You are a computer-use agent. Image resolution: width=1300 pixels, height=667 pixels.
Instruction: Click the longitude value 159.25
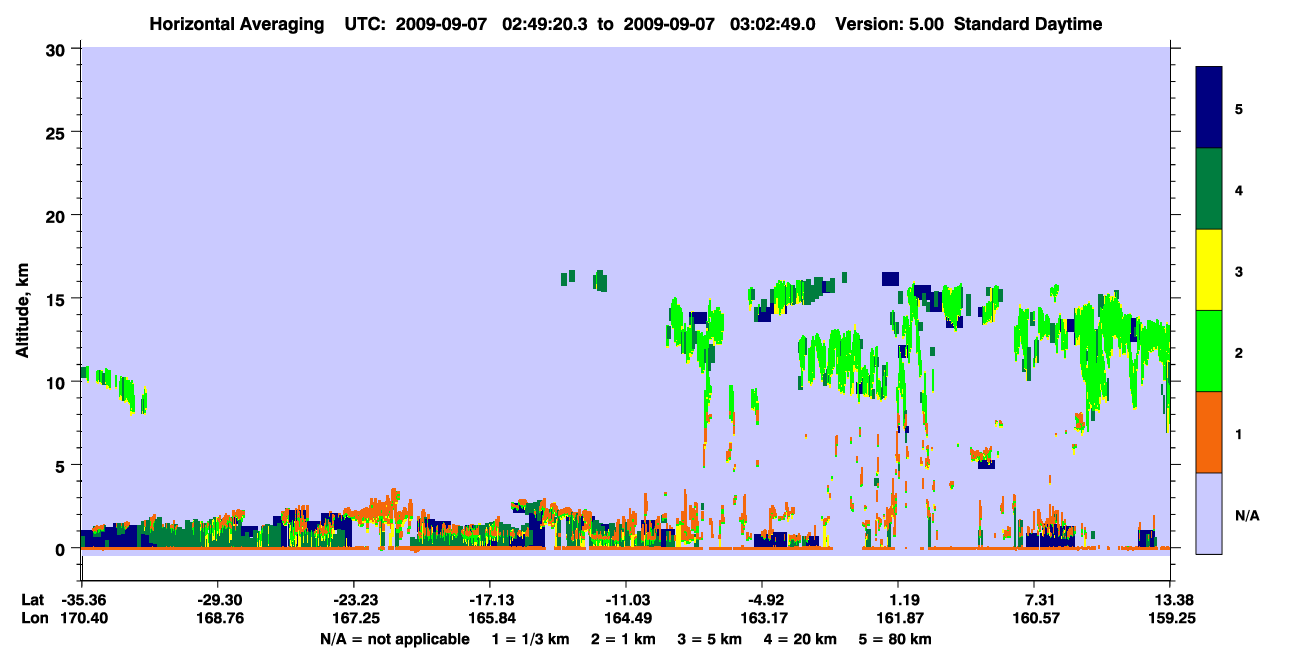coord(1170,618)
